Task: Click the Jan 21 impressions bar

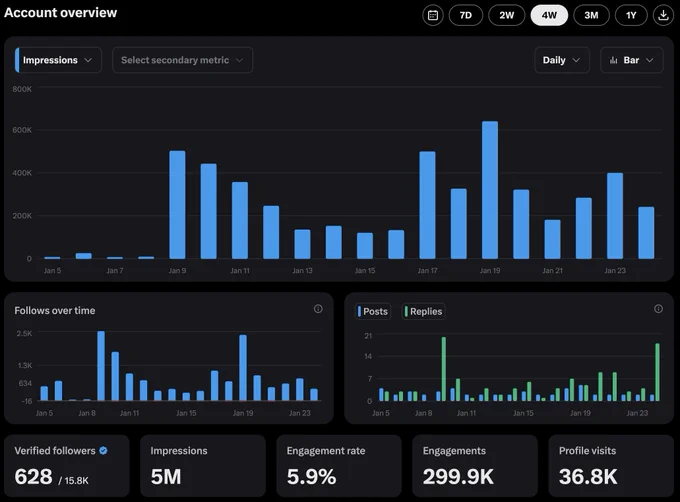Action: 552,239
